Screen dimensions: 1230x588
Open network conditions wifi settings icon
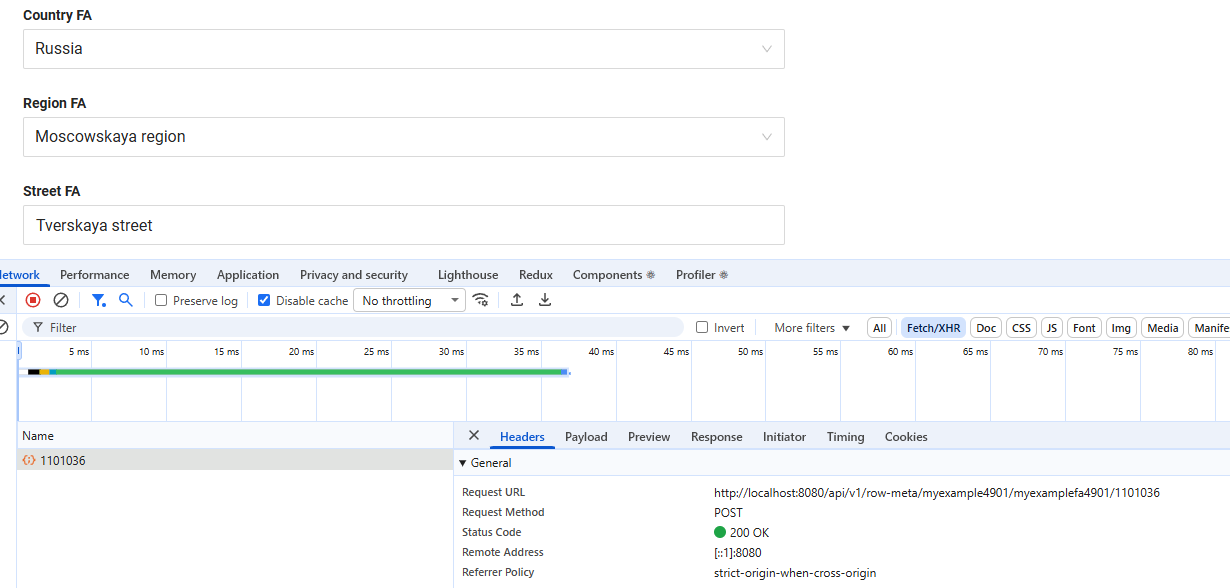[481, 300]
